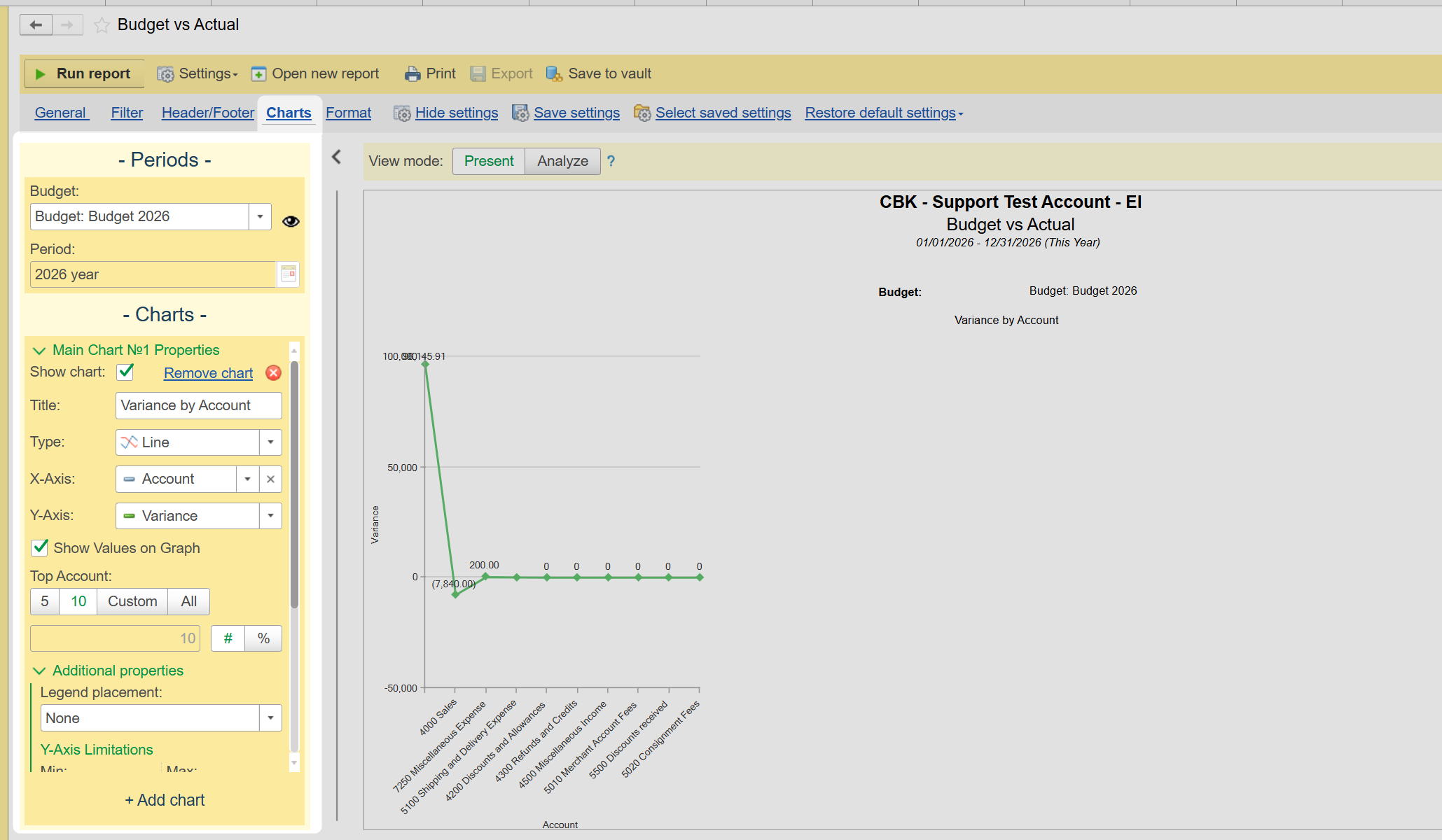Viewport: 1442px width, 840px height.
Task: Collapse Main Chart №1 Properties section
Action: (40, 351)
